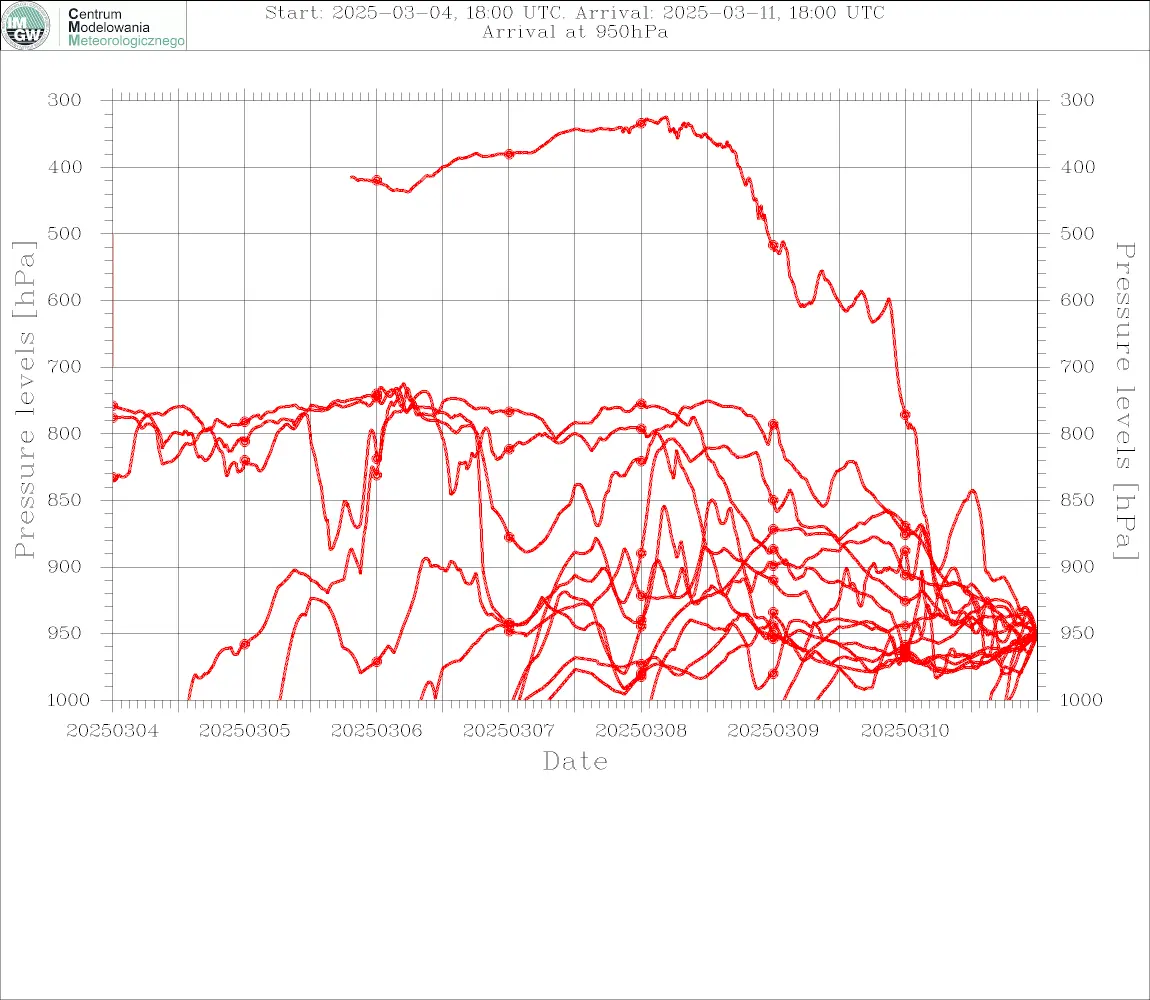Click the right axis 950 label

click(x=1077, y=633)
